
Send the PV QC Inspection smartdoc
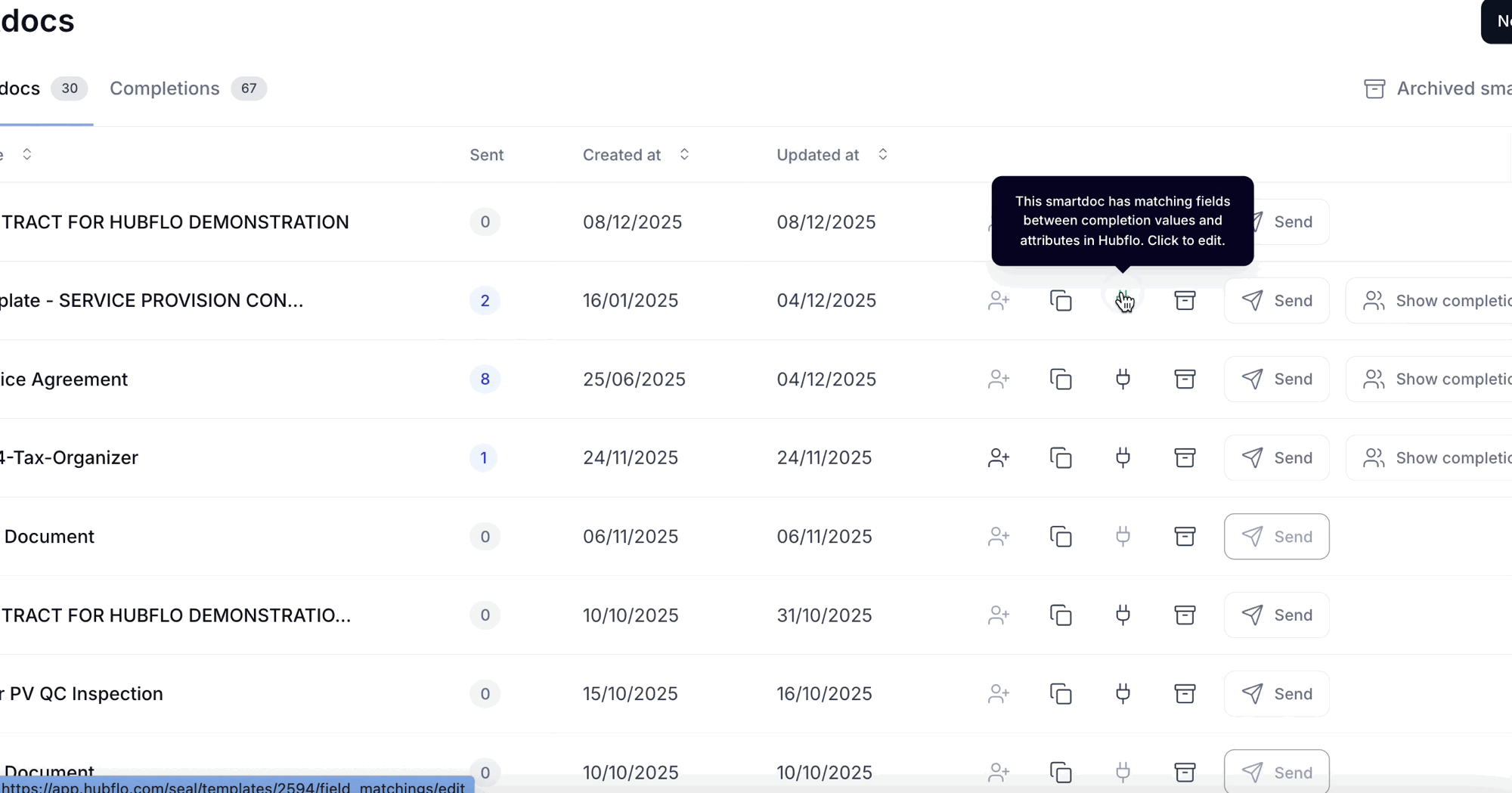click(x=1276, y=693)
